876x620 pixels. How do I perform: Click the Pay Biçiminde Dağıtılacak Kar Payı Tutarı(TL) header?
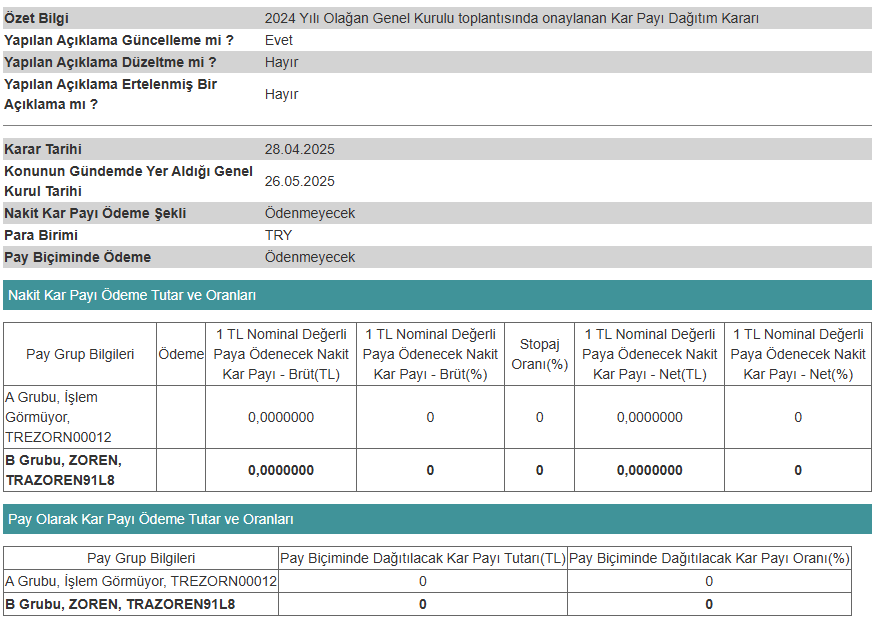423,558
